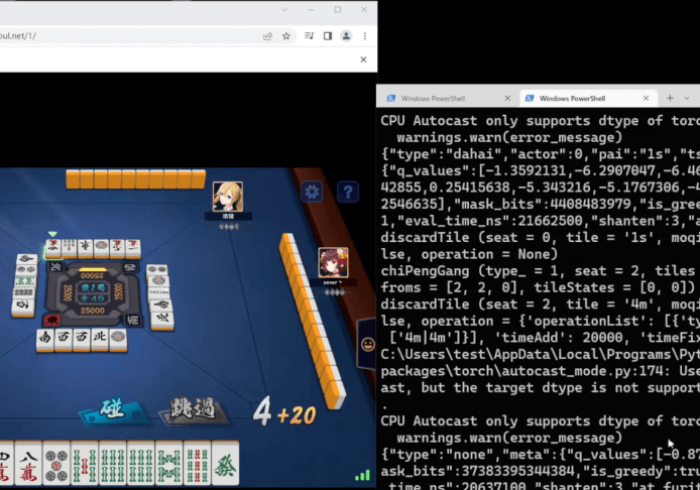This screenshot has width=700, height=490.
Task: Open Chrome three-dot menu
Action: point(364,36)
